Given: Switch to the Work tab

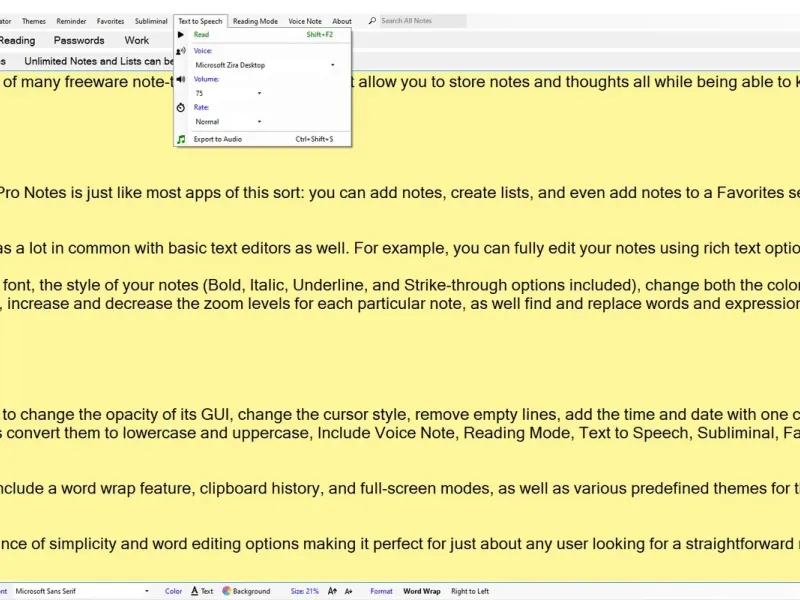Looking at the screenshot, I should 137,40.
